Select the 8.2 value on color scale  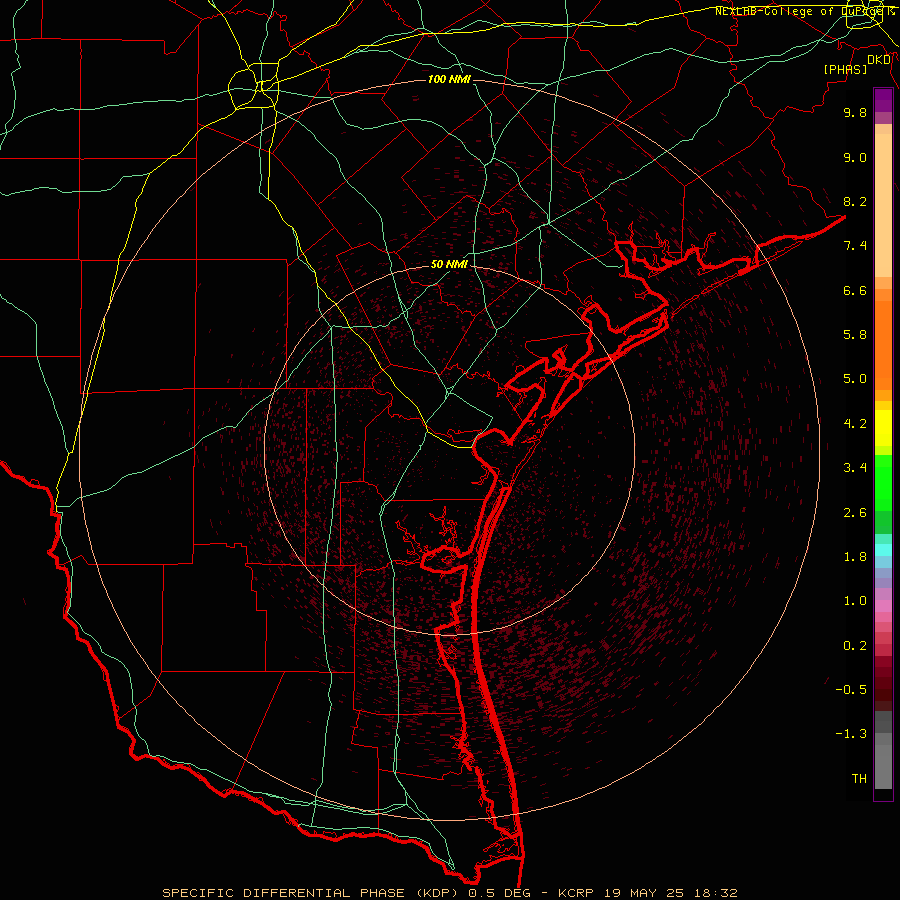pyautogui.click(x=855, y=201)
